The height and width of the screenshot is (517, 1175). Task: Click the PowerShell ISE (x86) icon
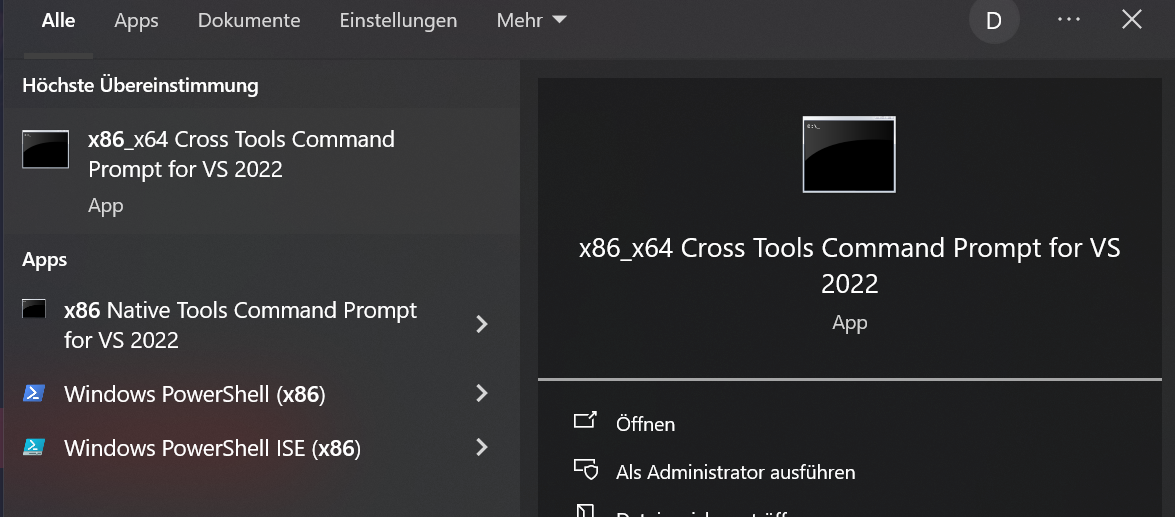pos(34,447)
